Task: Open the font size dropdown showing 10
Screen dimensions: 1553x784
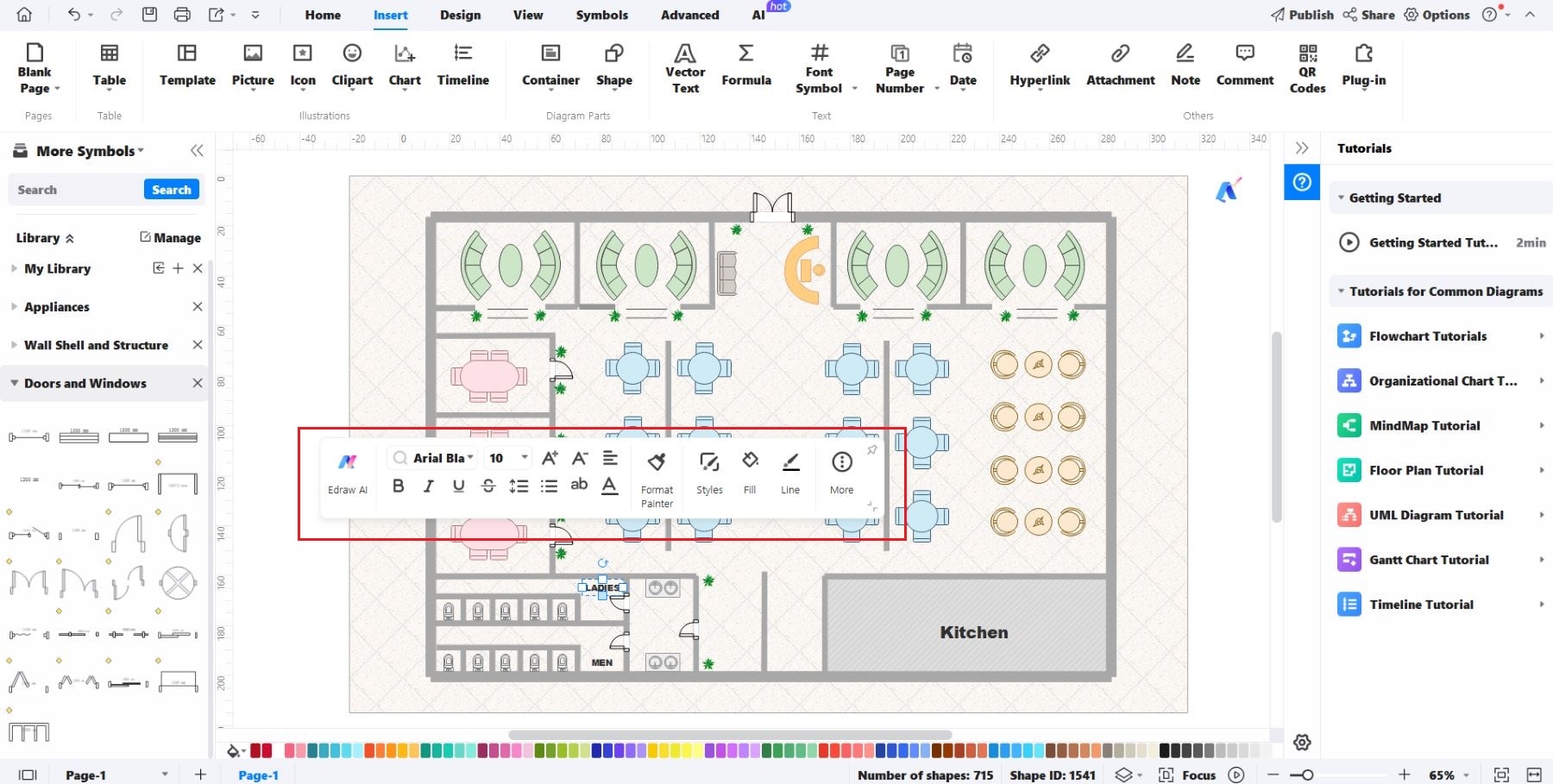Action: pos(507,458)
